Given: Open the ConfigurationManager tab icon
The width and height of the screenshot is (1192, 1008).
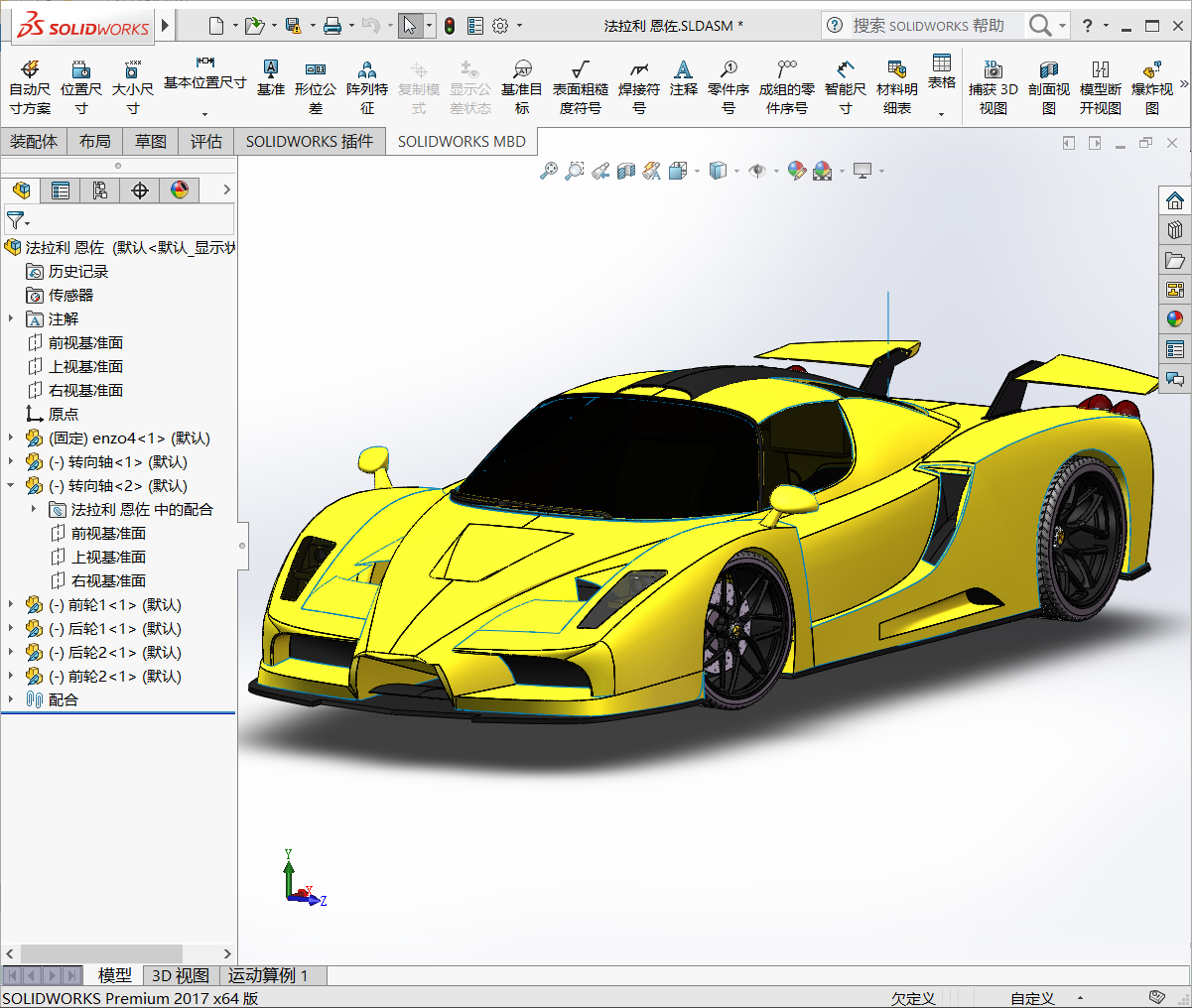Looking at the screenshot, I should pos(100,189).
